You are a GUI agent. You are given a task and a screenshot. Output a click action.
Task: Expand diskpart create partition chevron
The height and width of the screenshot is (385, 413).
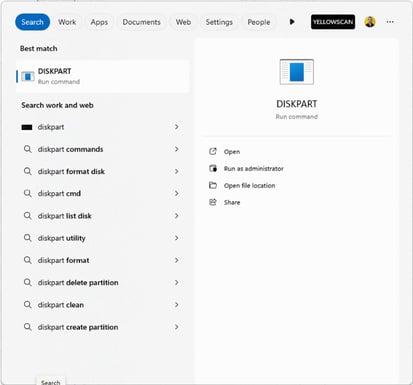[x=177, y=327]
